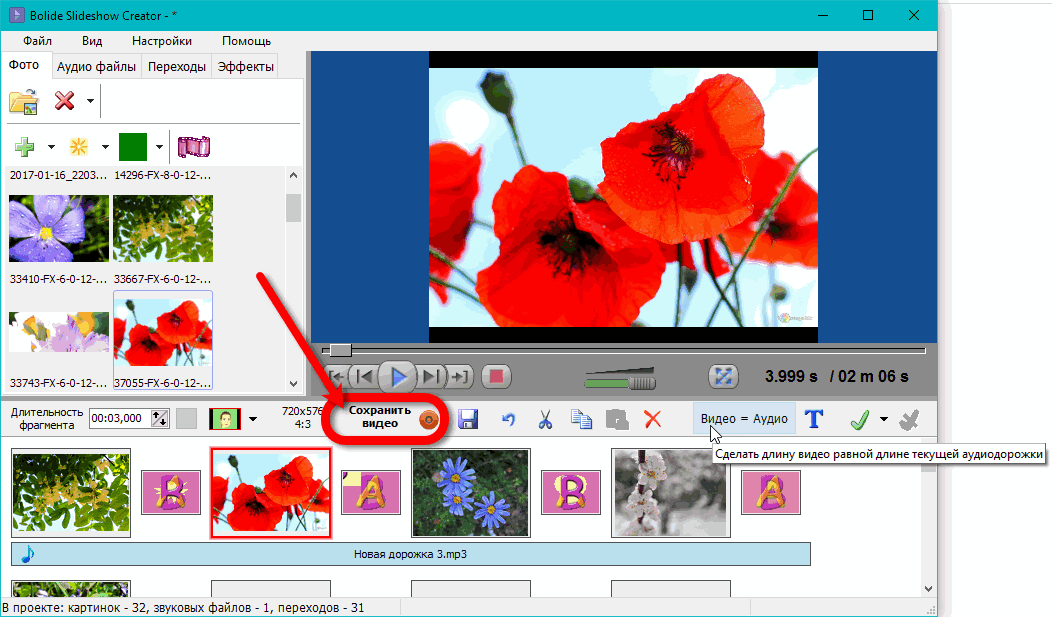
Task: Click the fragment duration input field
Action: click(119, 418)
